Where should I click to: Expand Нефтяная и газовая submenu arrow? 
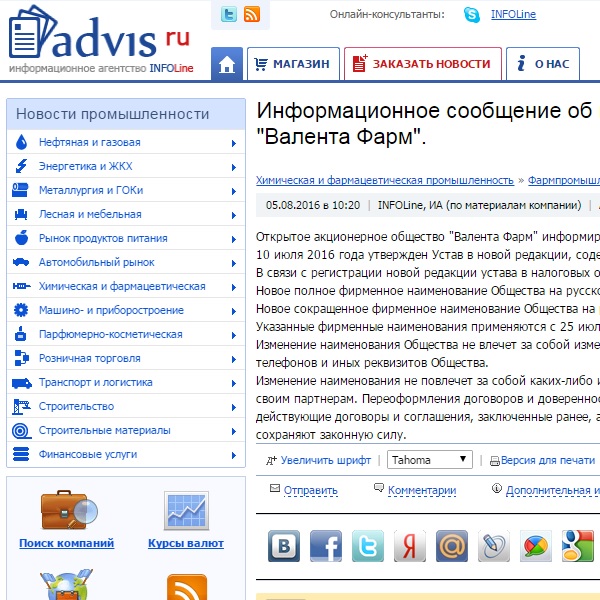click(x=234, y=143)
